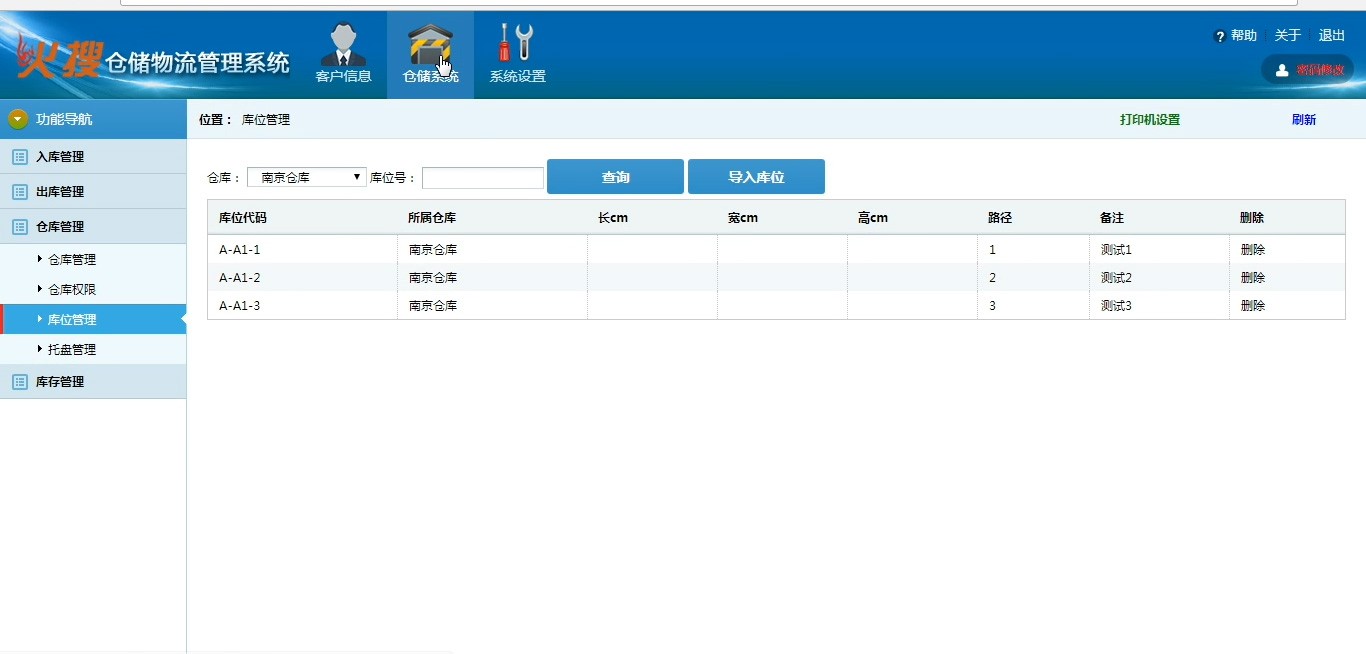Open the 打印机设置 link
The height and width of the screenshot is (654, 1366).
(x=1149, y=120)
